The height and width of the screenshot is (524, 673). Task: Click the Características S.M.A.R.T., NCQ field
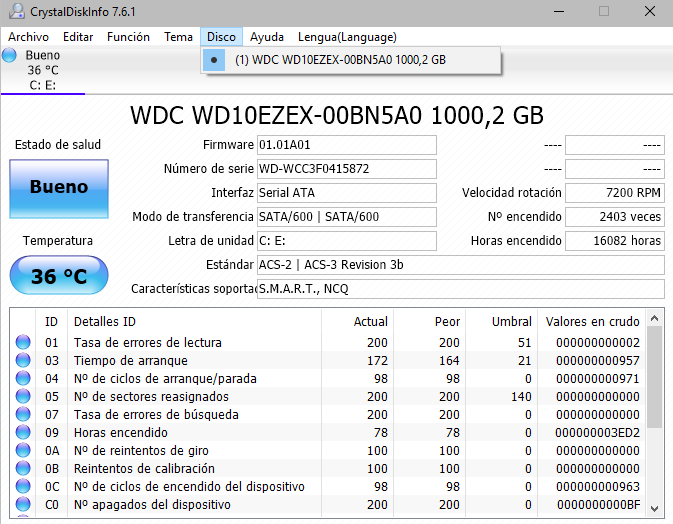point(461,289)
